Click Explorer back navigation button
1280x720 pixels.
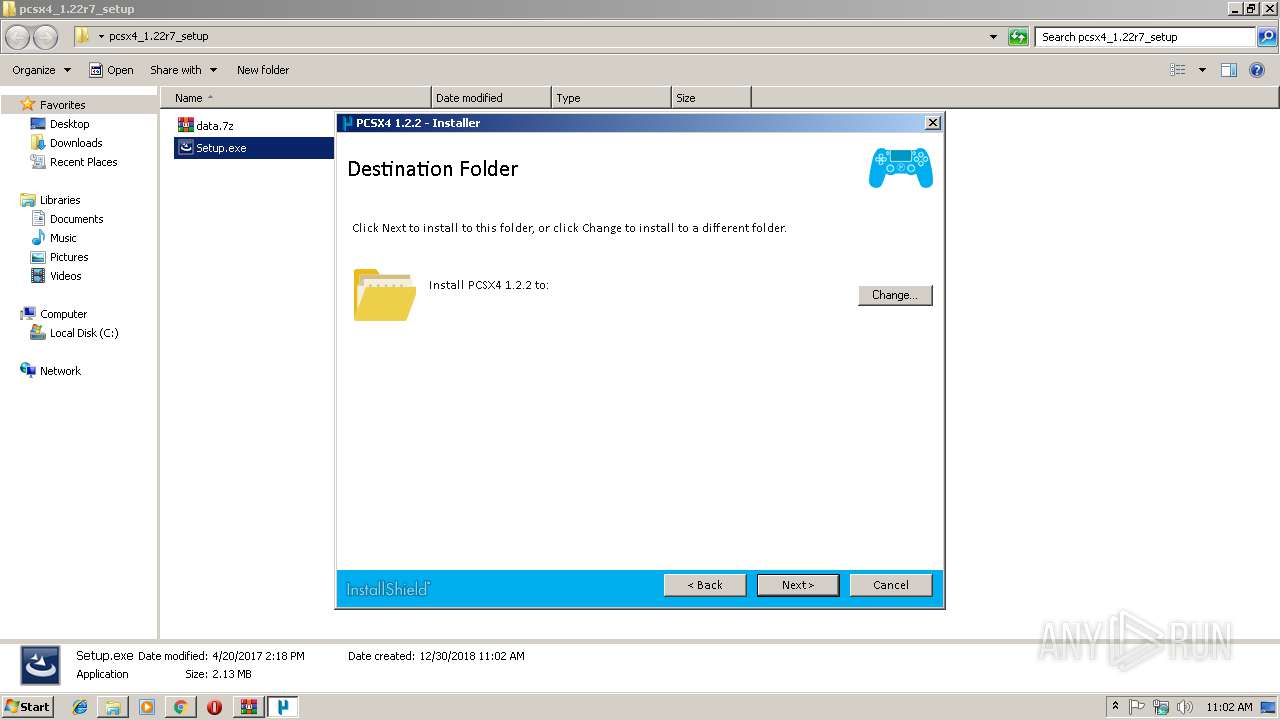[18, 37]
